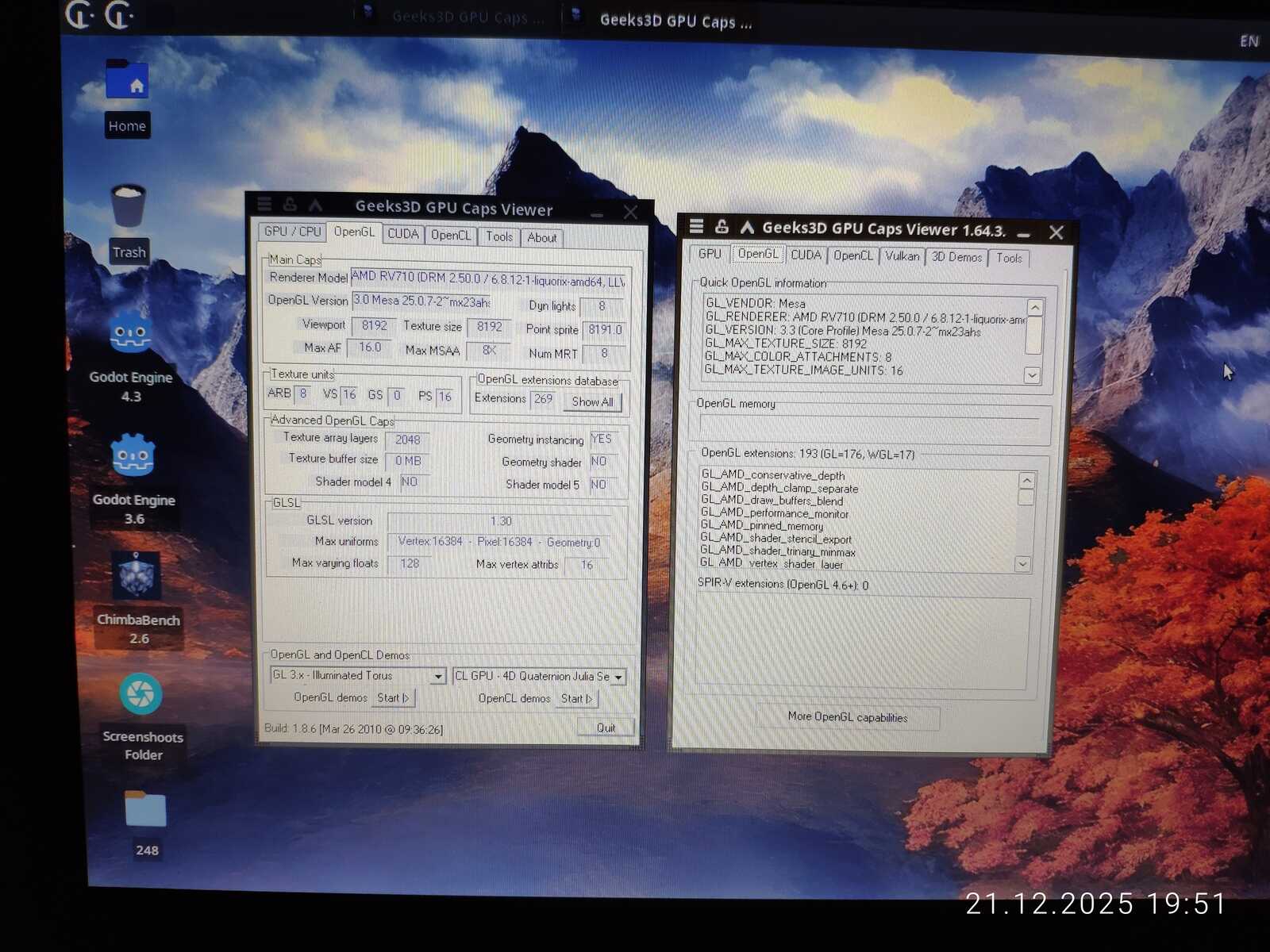Click the GL_VENDOR: Mesa line
Screen dimensions: 1270x952
point(756,303)
